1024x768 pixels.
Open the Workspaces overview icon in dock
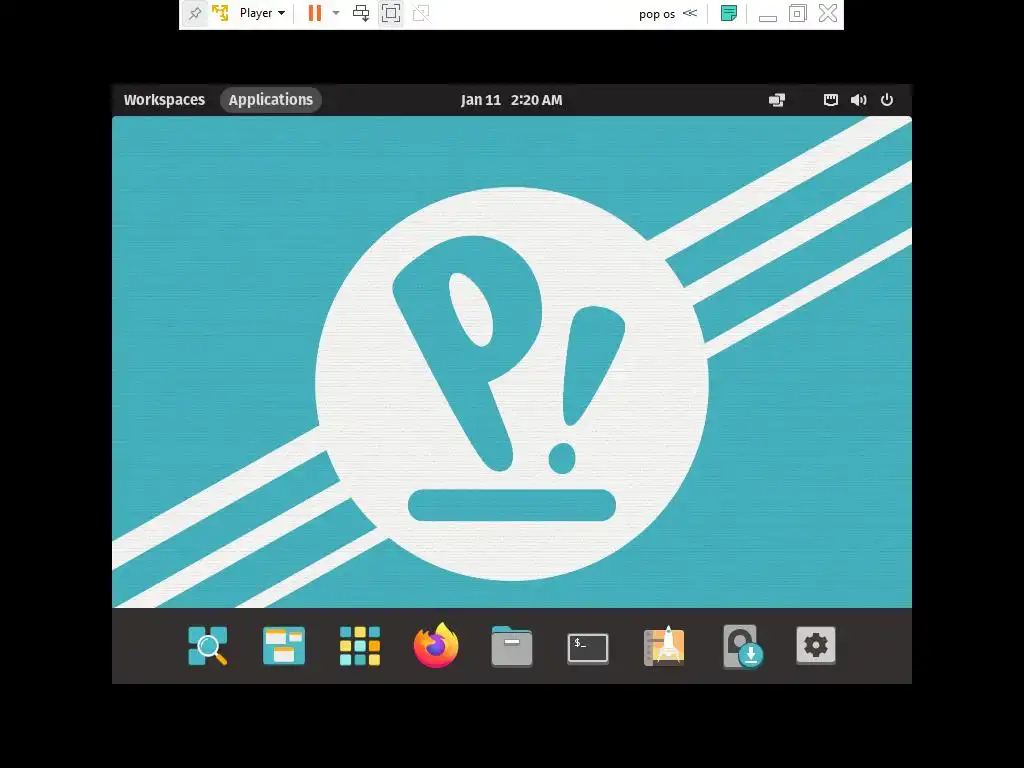pyautogui.click(x=283, y=646)
